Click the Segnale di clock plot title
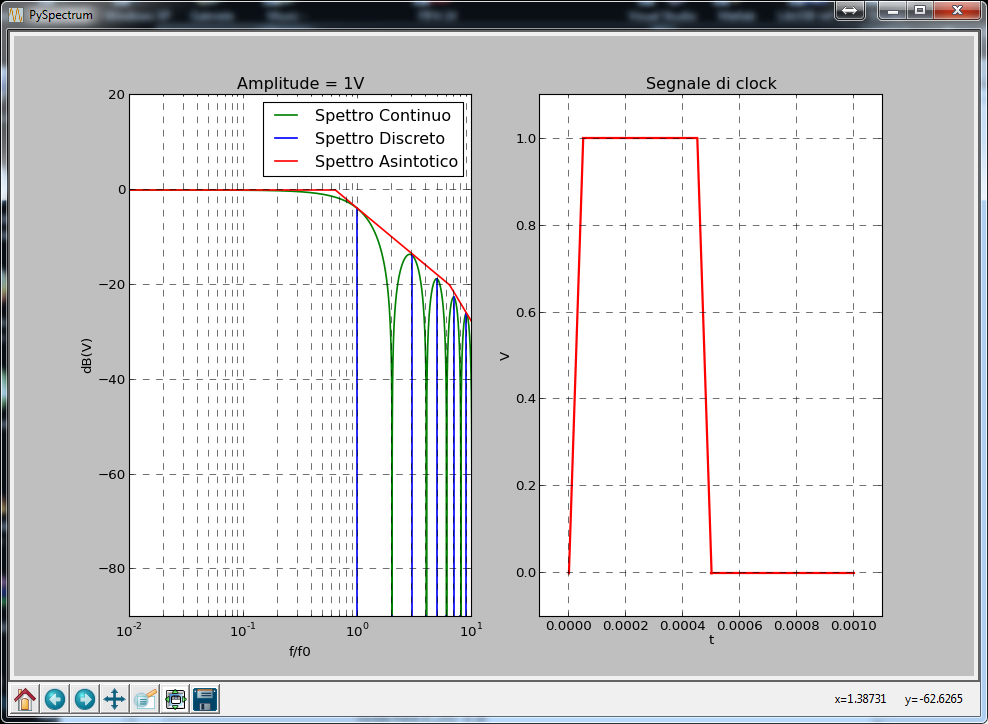Viewport: 988px width, 724px height. coord(712,84)
